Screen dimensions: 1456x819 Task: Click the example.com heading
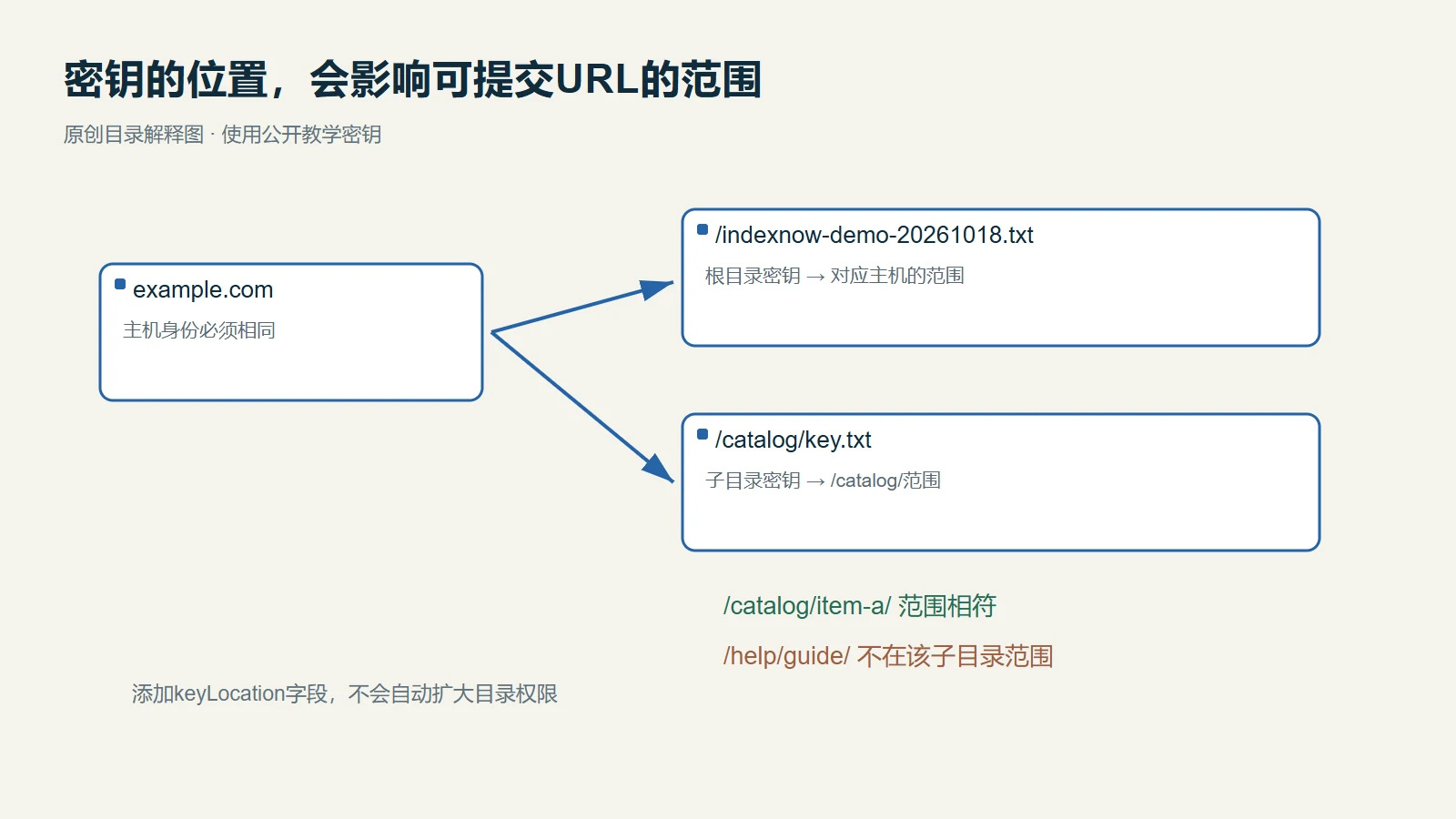point(203,289)
